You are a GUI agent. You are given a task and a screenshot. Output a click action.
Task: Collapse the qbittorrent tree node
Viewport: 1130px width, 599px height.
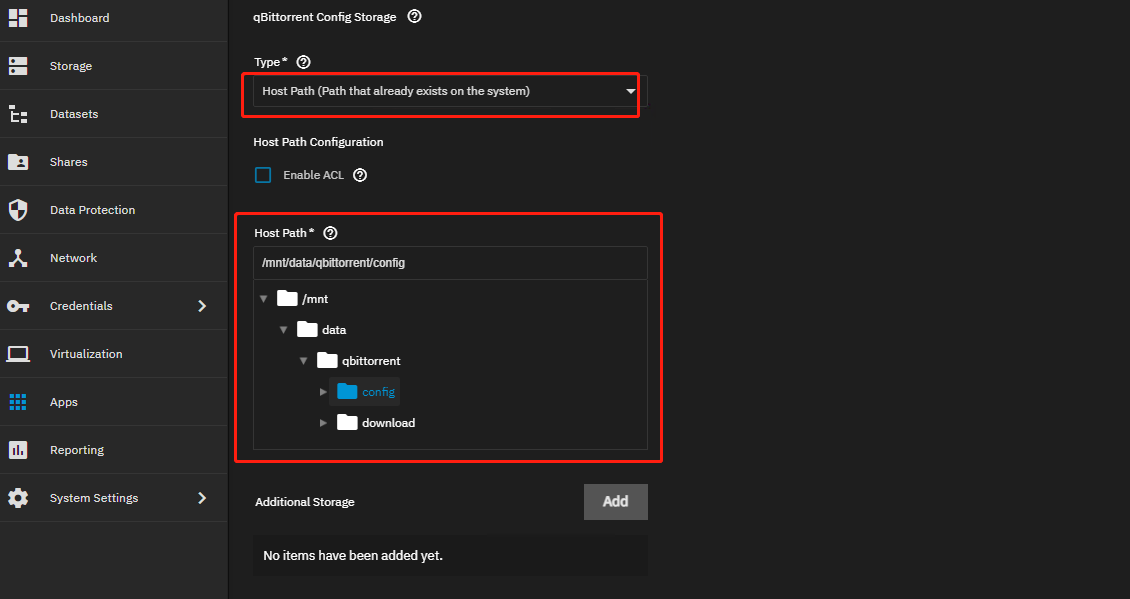(304, 360)
